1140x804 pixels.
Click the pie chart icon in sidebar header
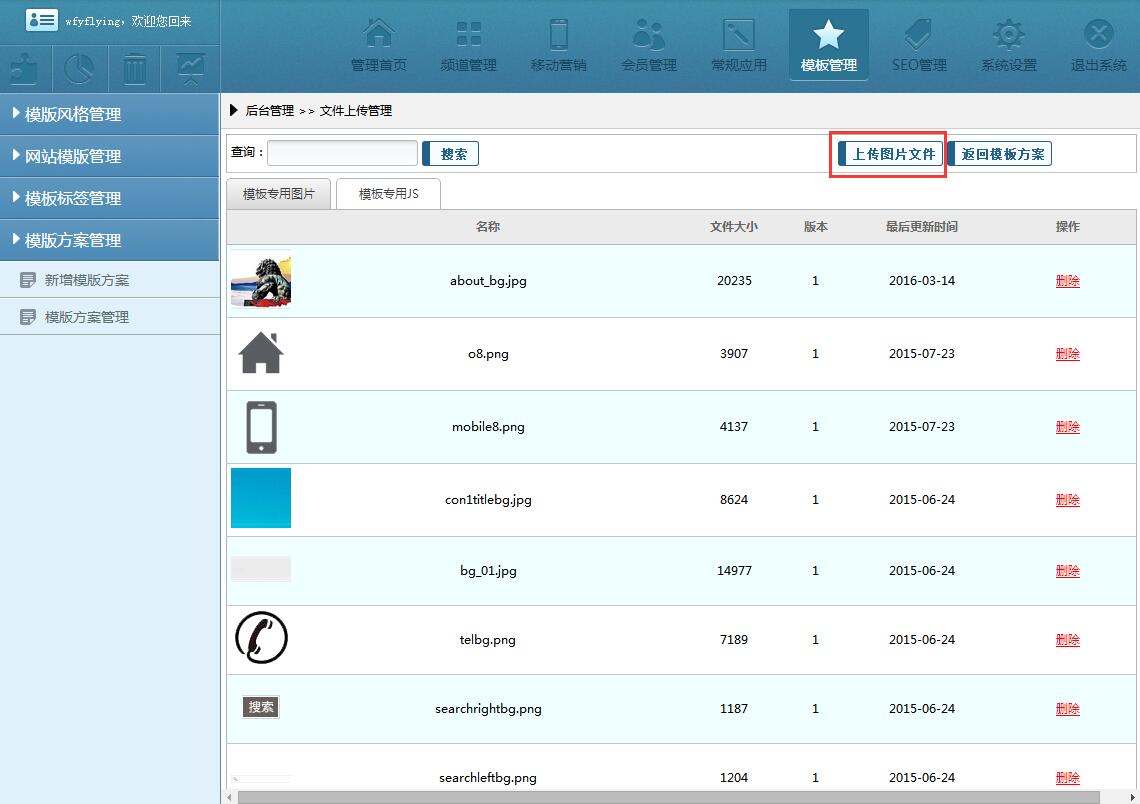coord(80,69)
